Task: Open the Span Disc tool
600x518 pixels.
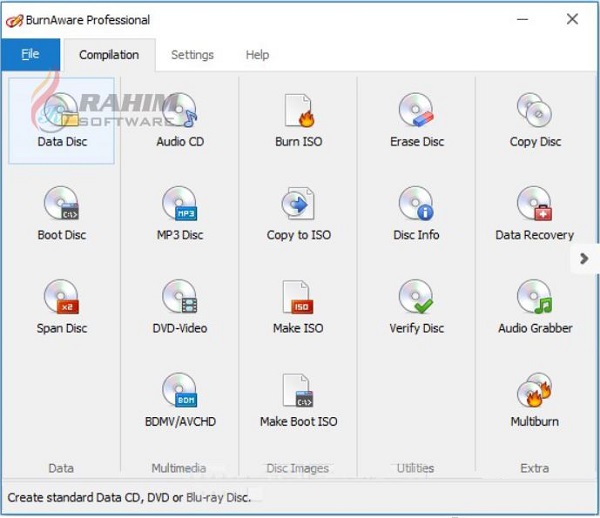Action: [x=62, y=307]
